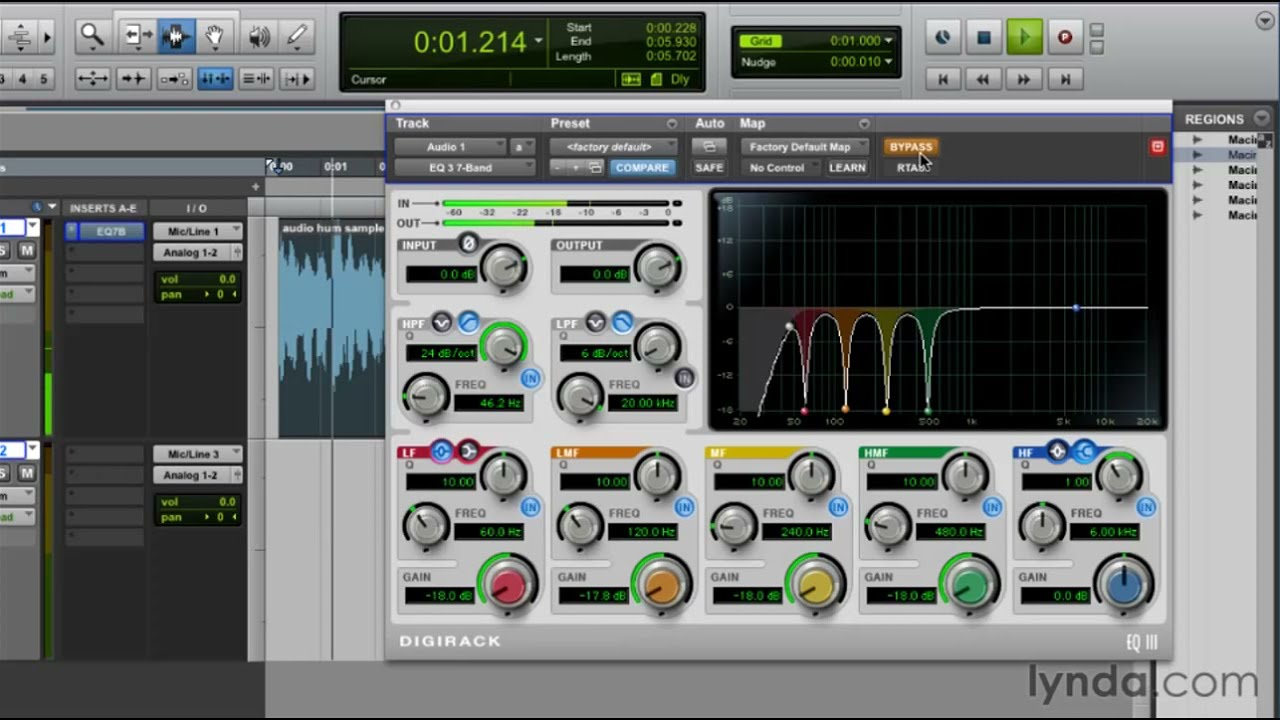This screenshot has height=720, width=1280.
Task: Click the SAFE automation button
Action: click(709, 168)
